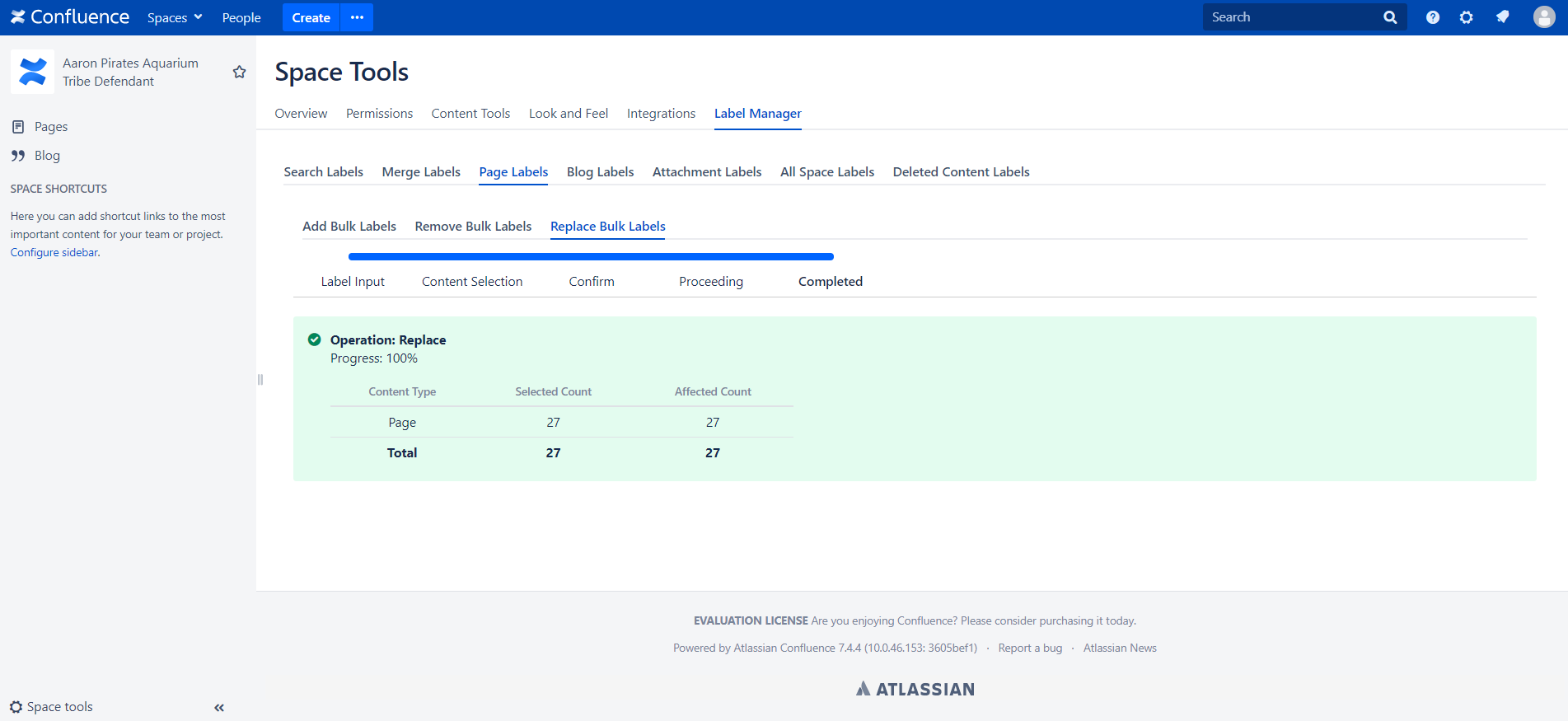Click the help question mark icon

pyautogui.click(x=1433, y=17)
